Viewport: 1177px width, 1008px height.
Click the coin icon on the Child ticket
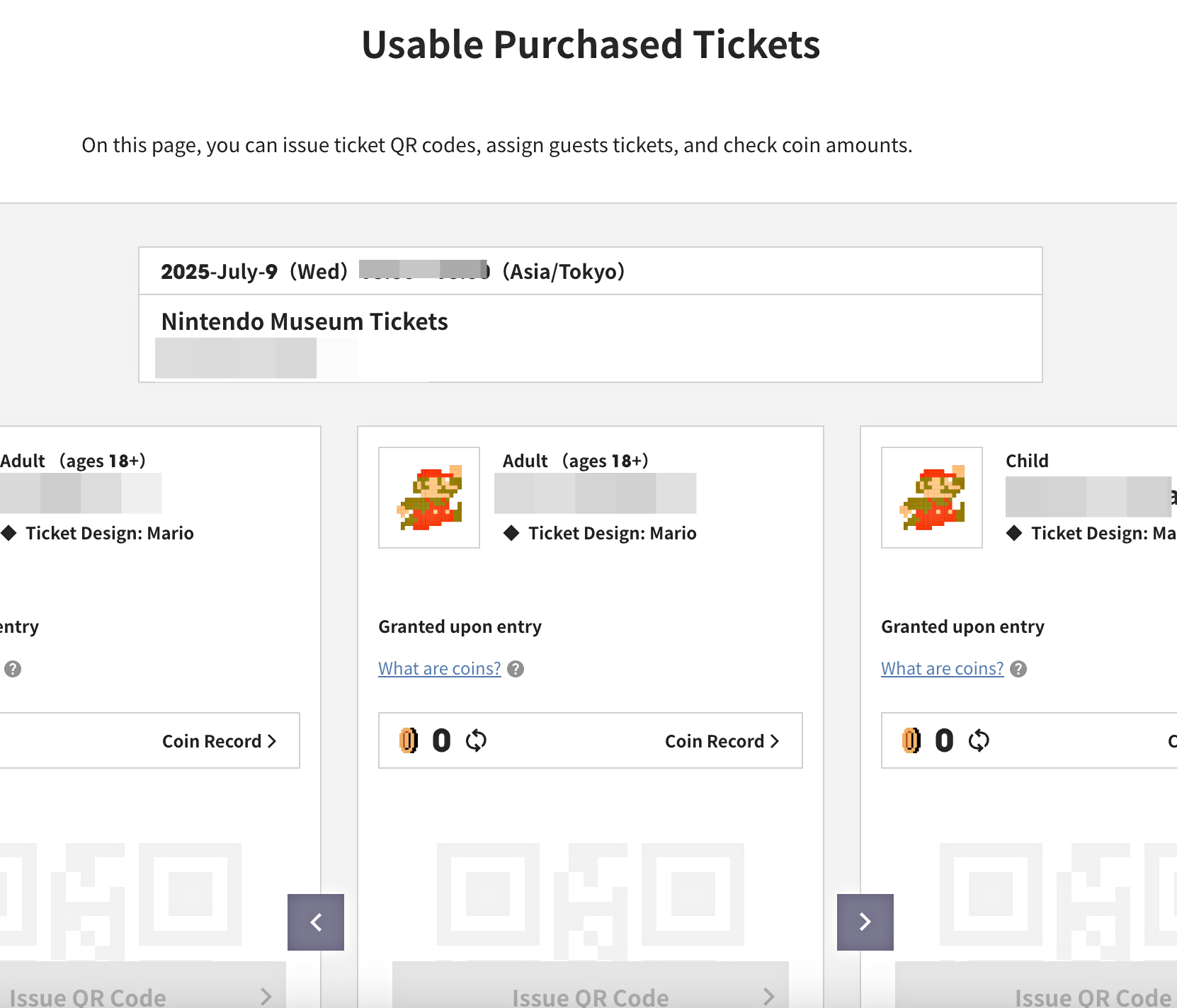[x=911, y=740]
